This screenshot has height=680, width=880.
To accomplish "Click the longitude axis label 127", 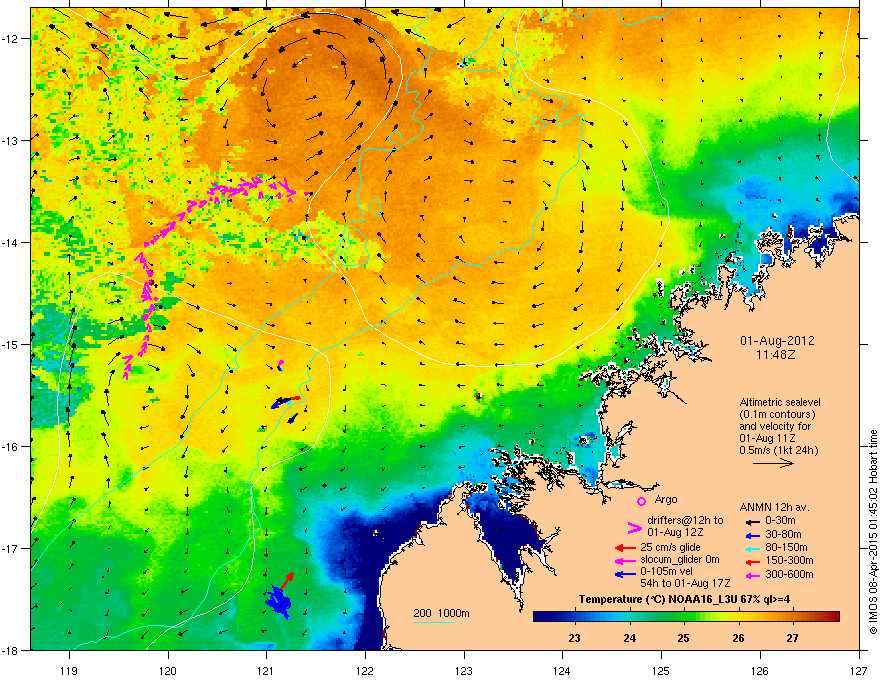I will pos(859,670).
